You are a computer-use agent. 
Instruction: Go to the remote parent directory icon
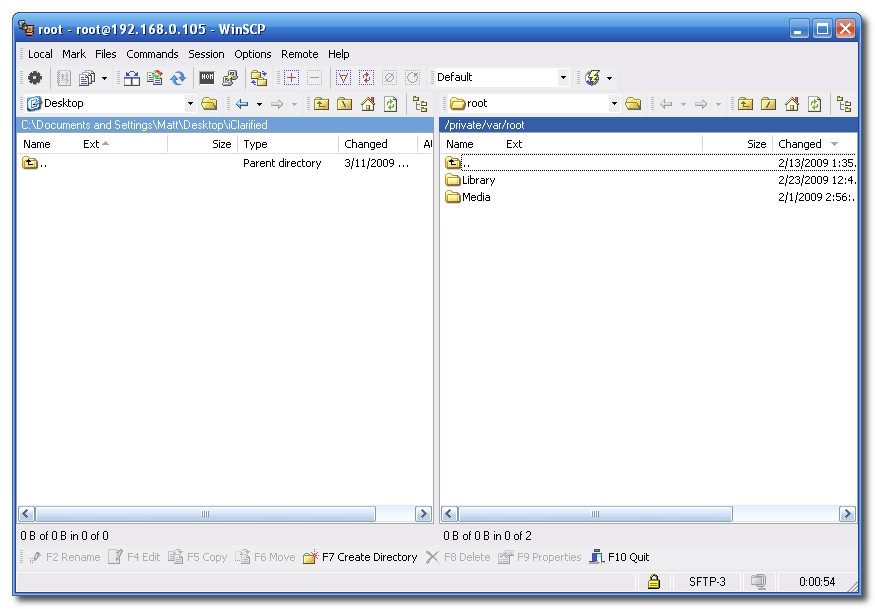[x=745, y=104]
